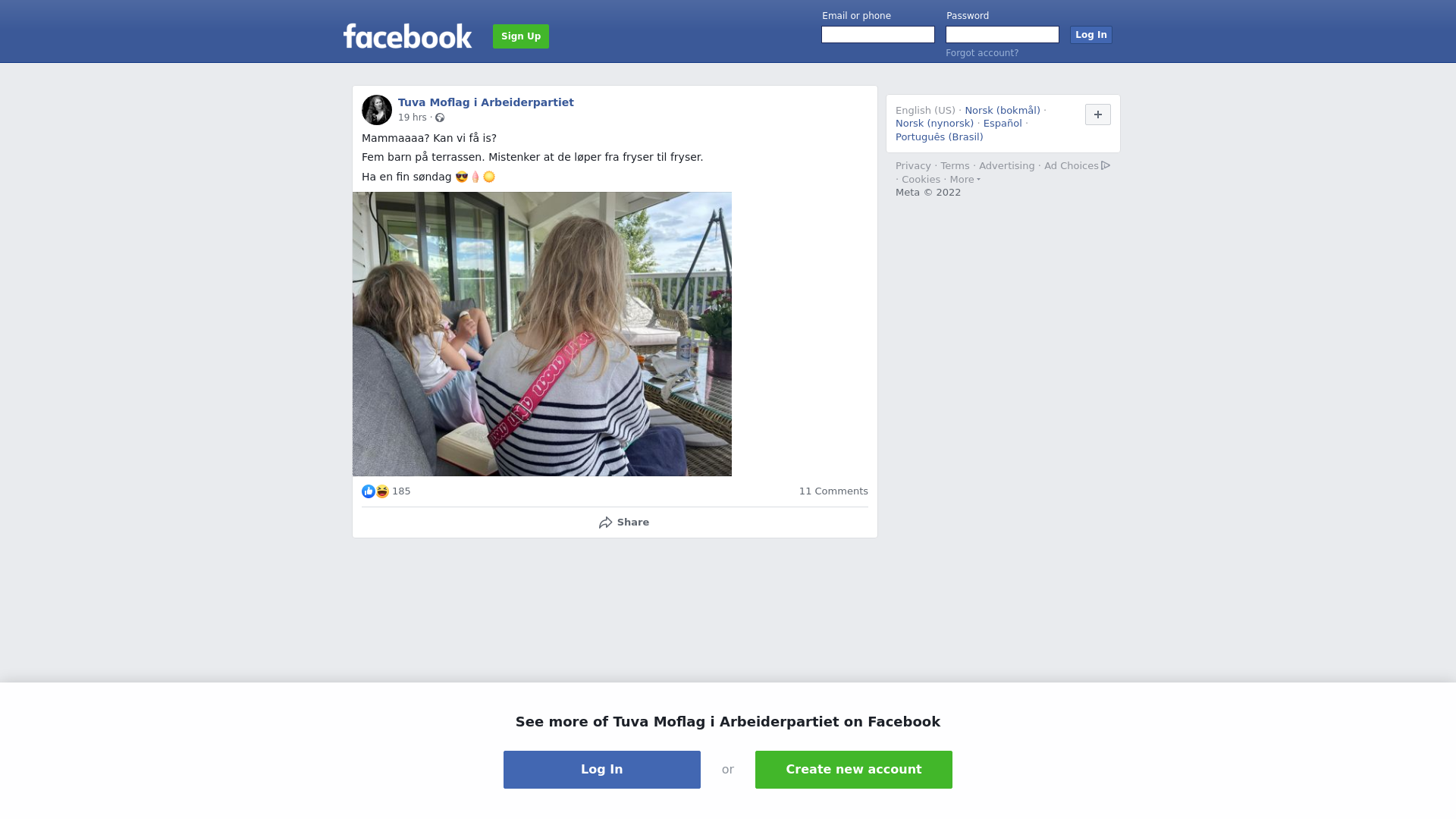Open Tuva Moflag's profile picture avatar
Screen dimensions: 1456x819
tap(377, 110)
